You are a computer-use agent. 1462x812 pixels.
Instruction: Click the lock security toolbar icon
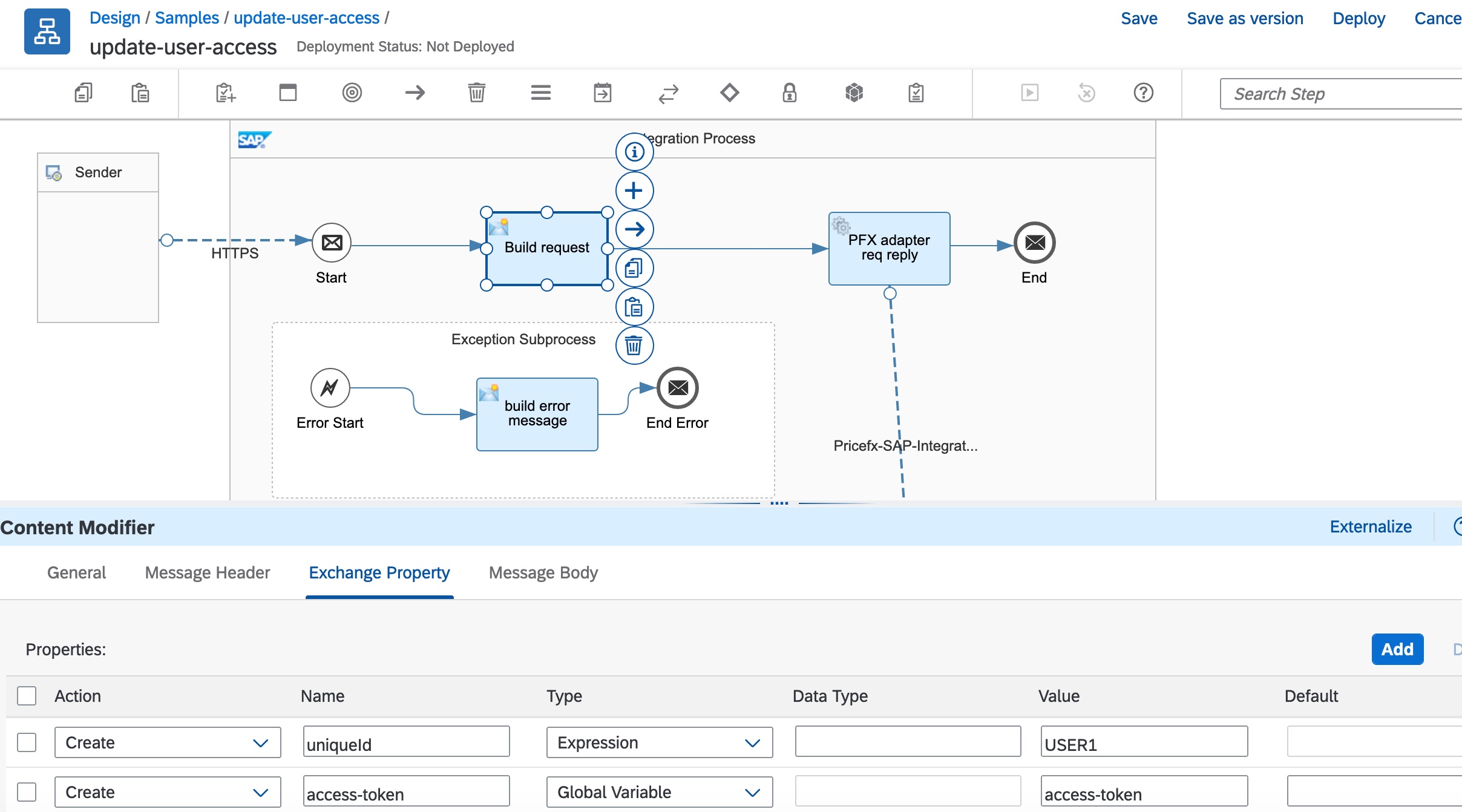789,93
